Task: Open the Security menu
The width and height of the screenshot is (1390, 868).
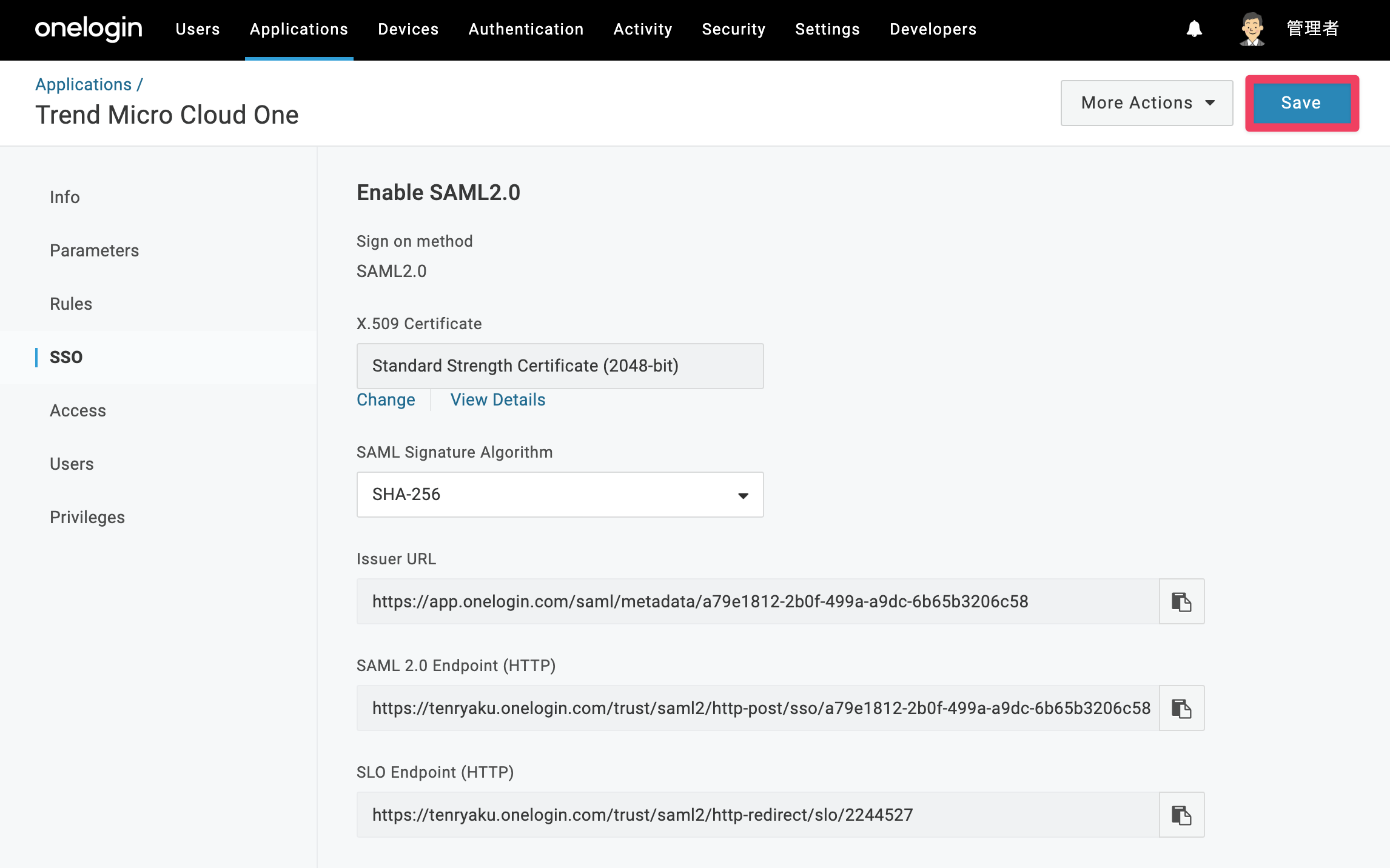Action: click(734, 29)
